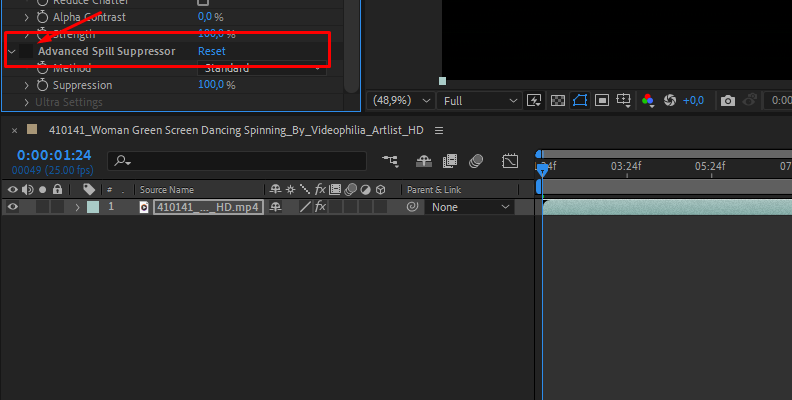
Task: Toggle the Motion Blur switch for layer 1
Action: click(x=351, y=207)
